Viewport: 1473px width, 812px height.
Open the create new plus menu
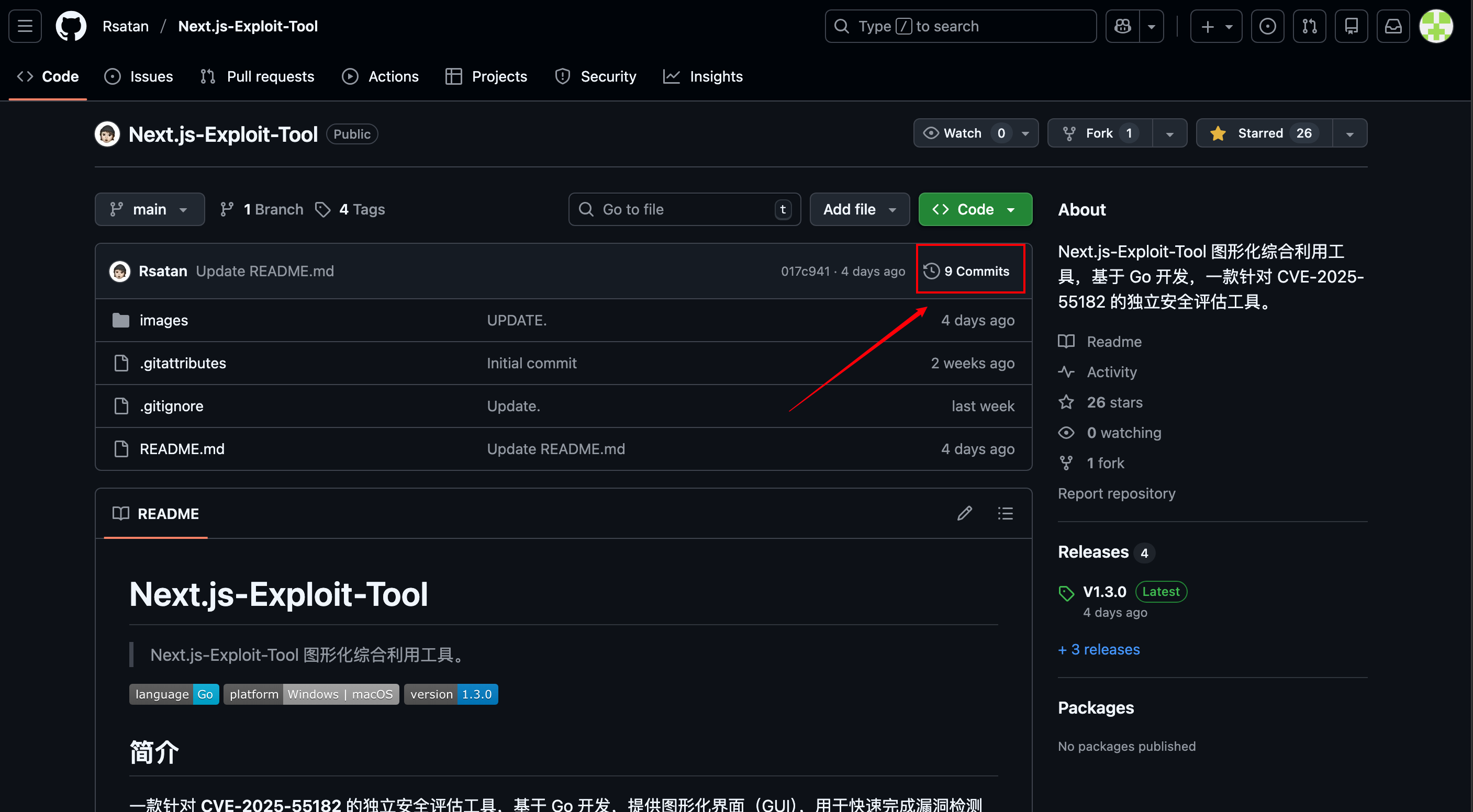(x=1215, y=26)
